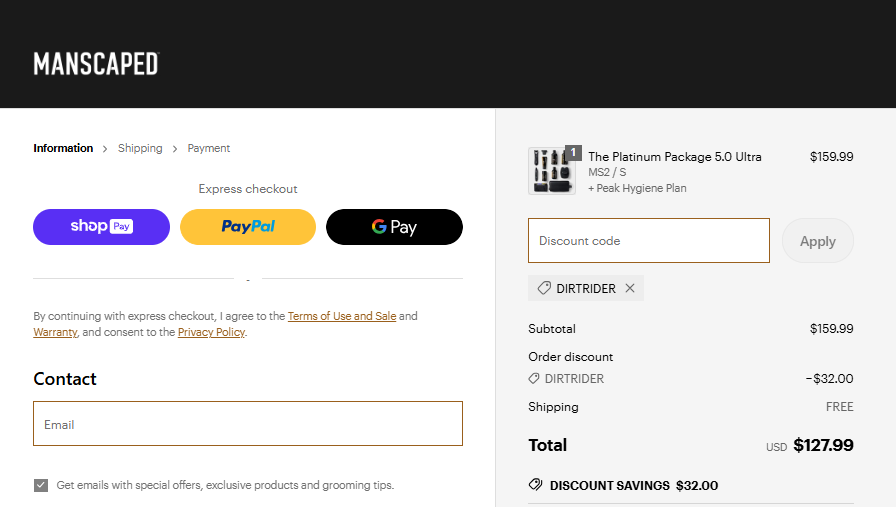The height and width of the screenshot is (507, 896).
Task: Click the Discount Savings tag icon
Action: click(536, 485)
